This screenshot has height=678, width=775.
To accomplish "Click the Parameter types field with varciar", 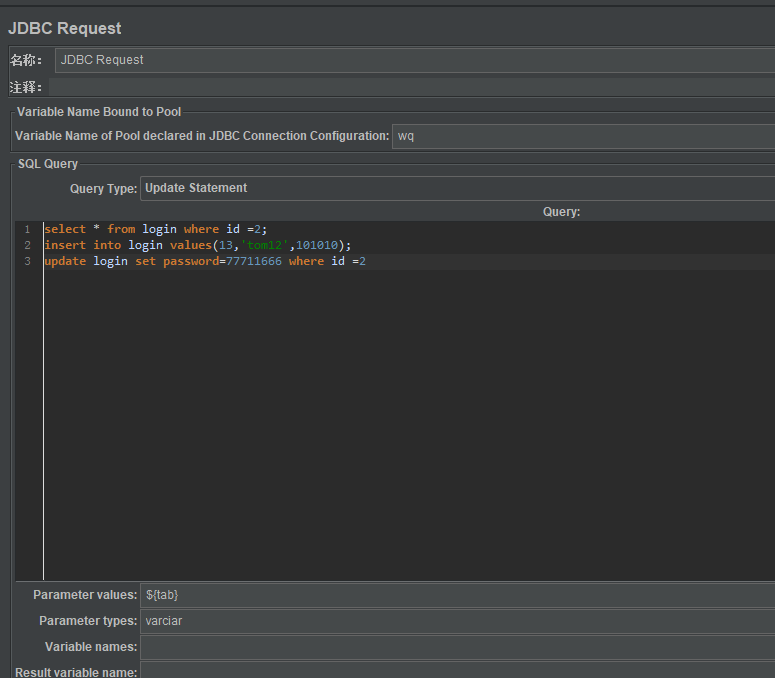I will [x=458, y=621].
